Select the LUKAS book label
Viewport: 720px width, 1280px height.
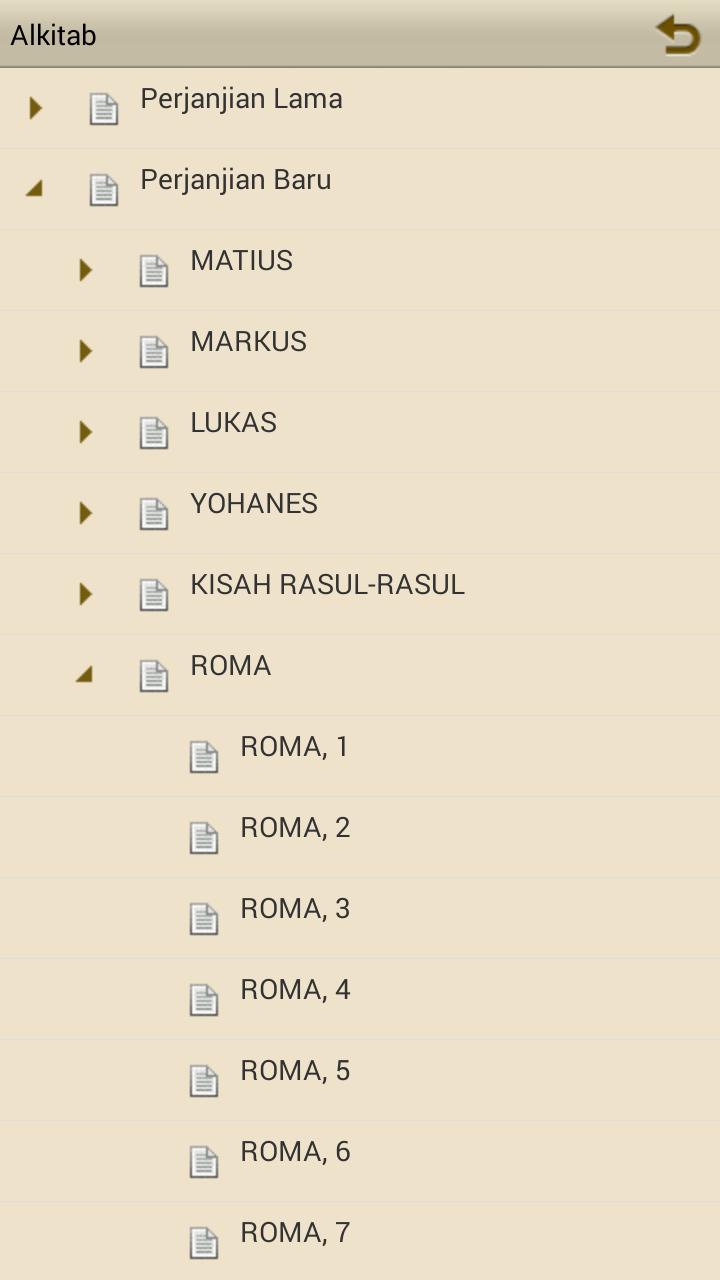[233, 423]
